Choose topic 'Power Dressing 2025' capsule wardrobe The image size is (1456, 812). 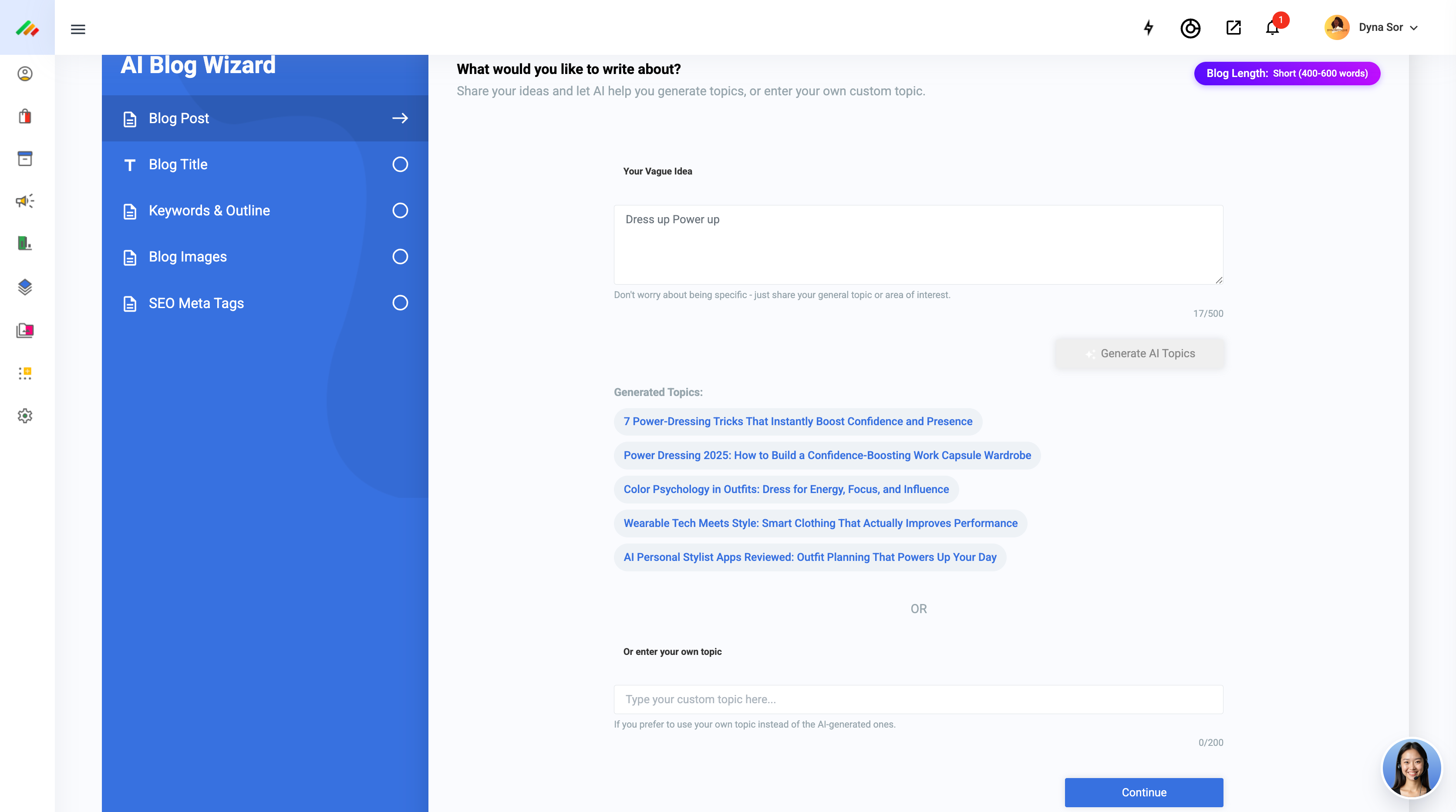(x=827, y=456)
